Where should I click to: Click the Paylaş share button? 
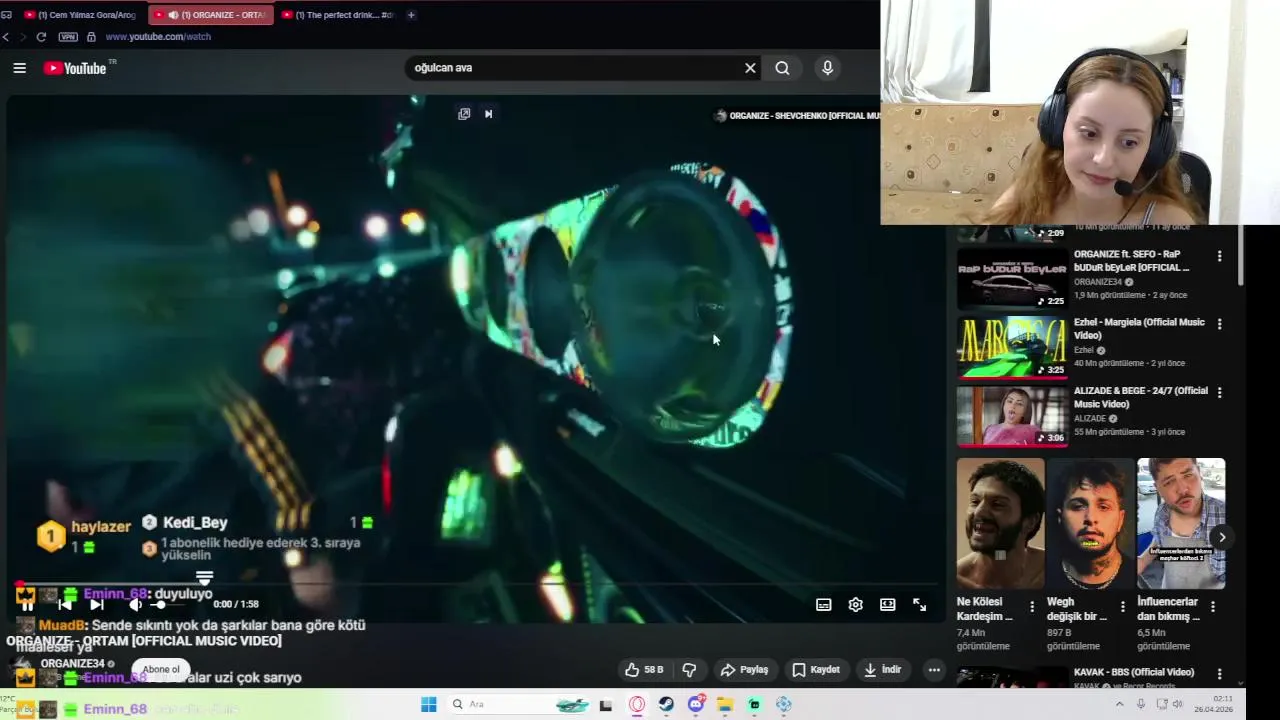[745, 670]
